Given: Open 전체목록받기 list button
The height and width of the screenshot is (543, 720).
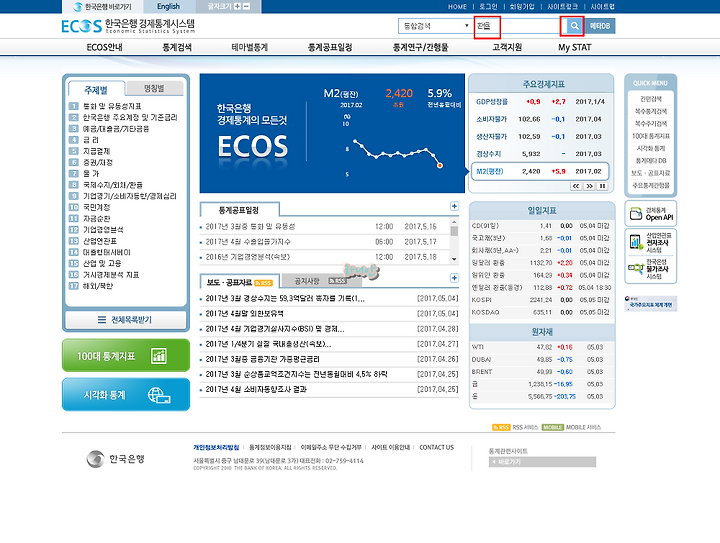Looking at the screenshot, I should [126, 320].
